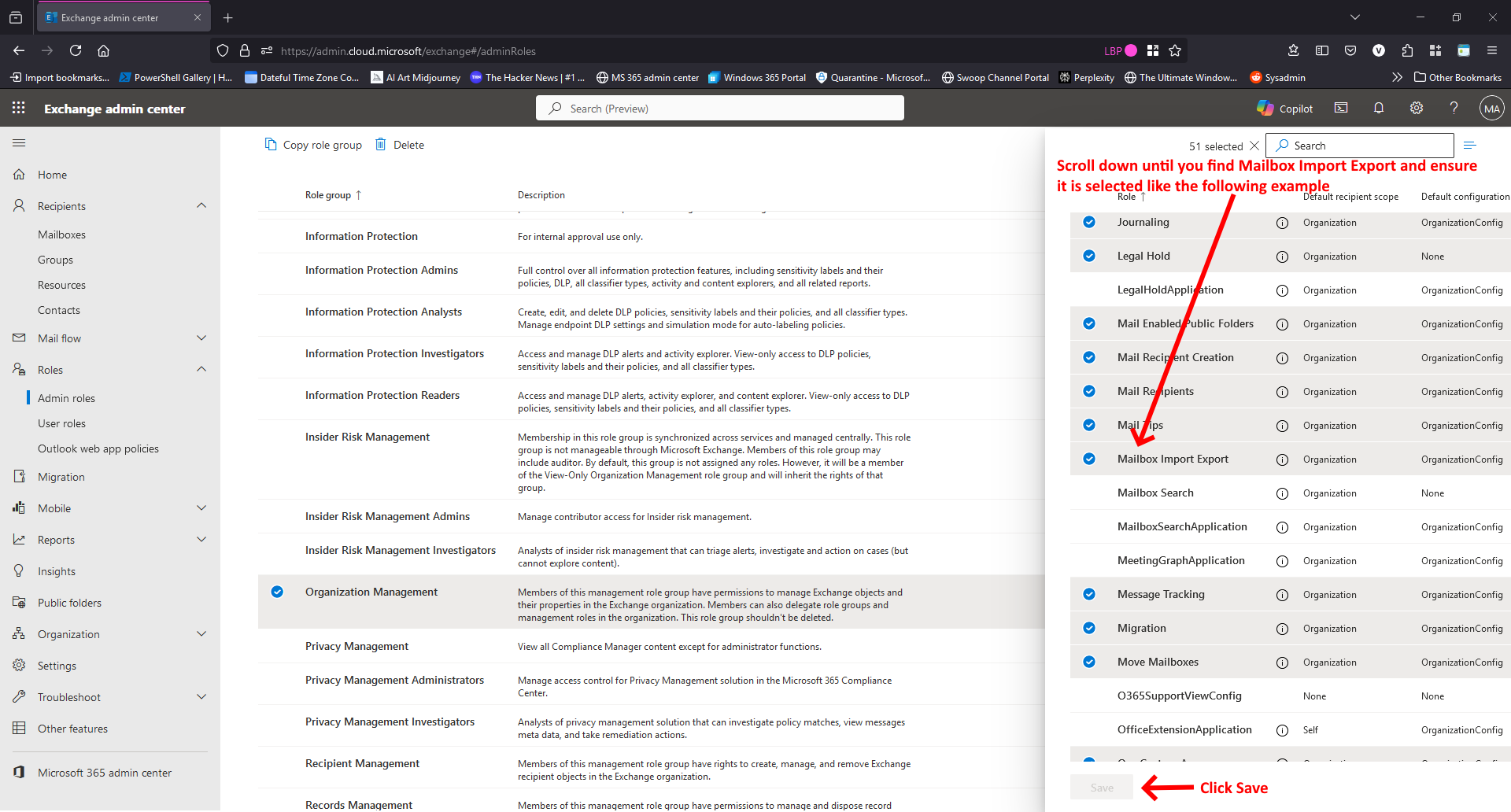Open the Copilot assistant
Image resolution: width=1511 pixels, height=812 pixels.
coord(1284,109)
